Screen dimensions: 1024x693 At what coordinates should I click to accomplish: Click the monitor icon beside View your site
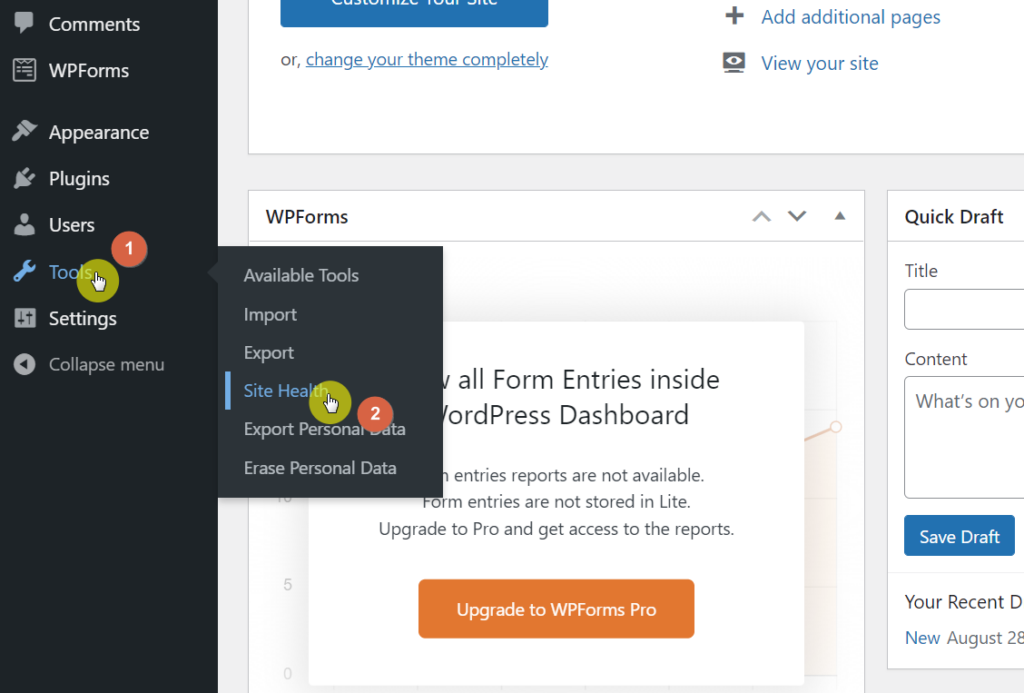pos(734,63)
